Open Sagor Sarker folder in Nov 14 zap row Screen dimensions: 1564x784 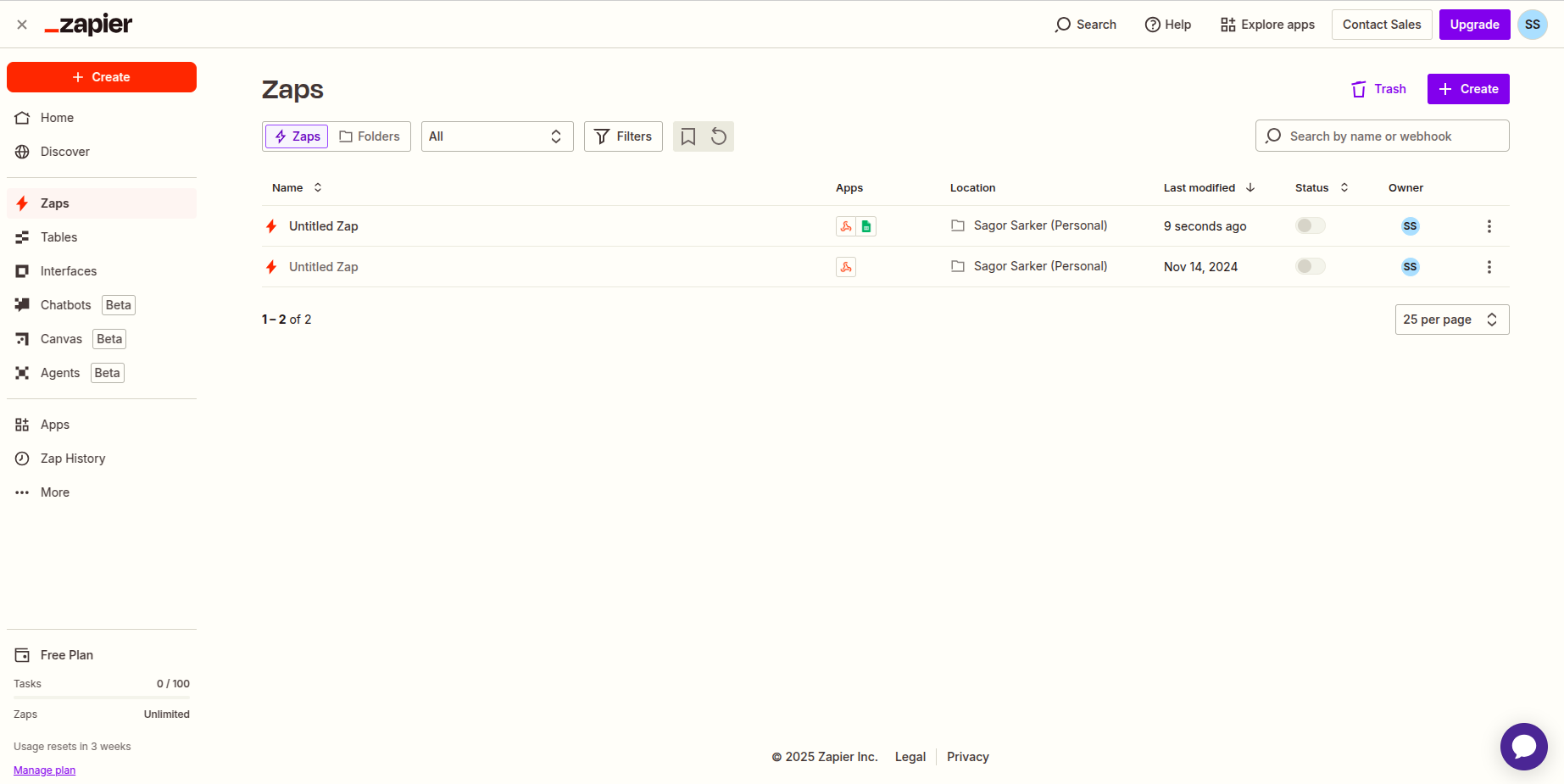pyautogui.click(x=1029, y=266)
